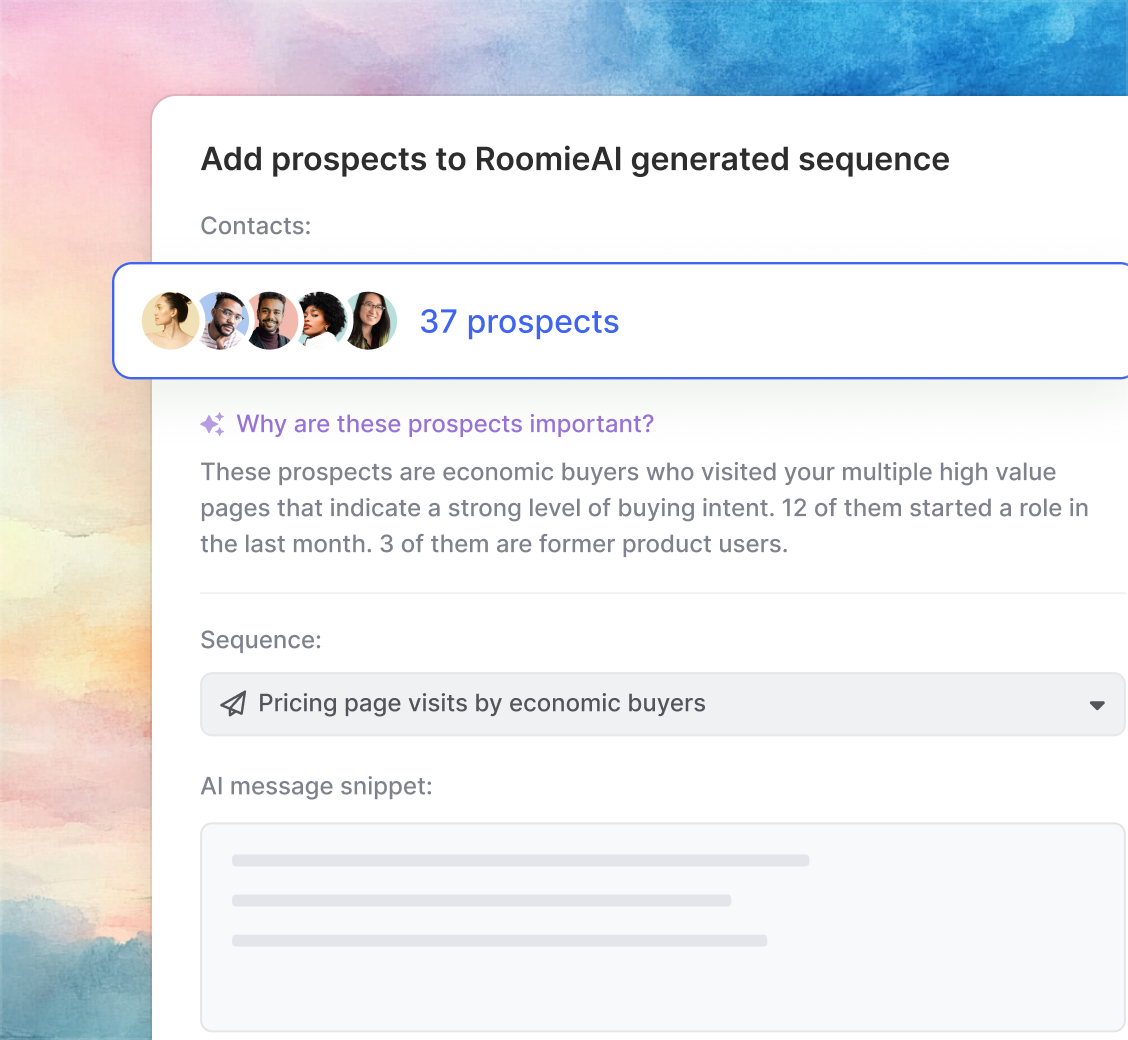Select the last avatar, woman with glasses
Viewport: 1128px width, 1040px height.
pyautogui.click(x=371, y=321)
